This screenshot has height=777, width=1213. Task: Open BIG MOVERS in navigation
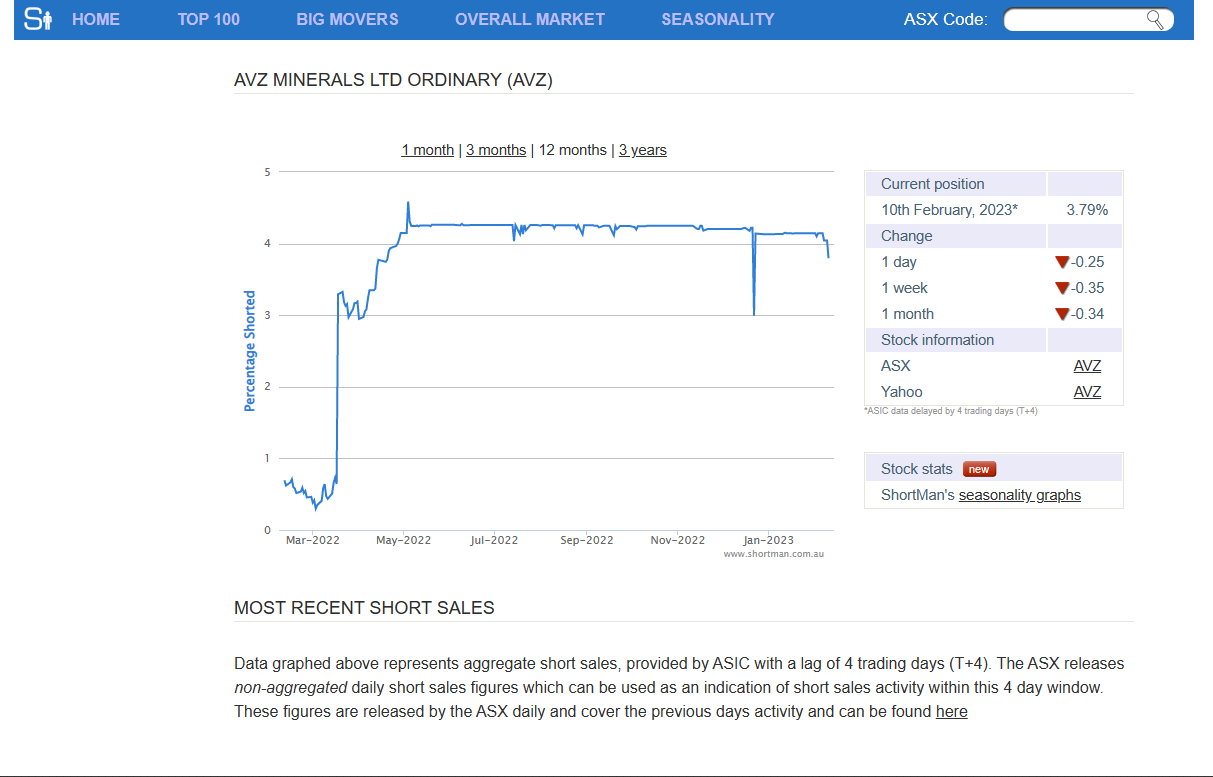[x=347, y=19]
